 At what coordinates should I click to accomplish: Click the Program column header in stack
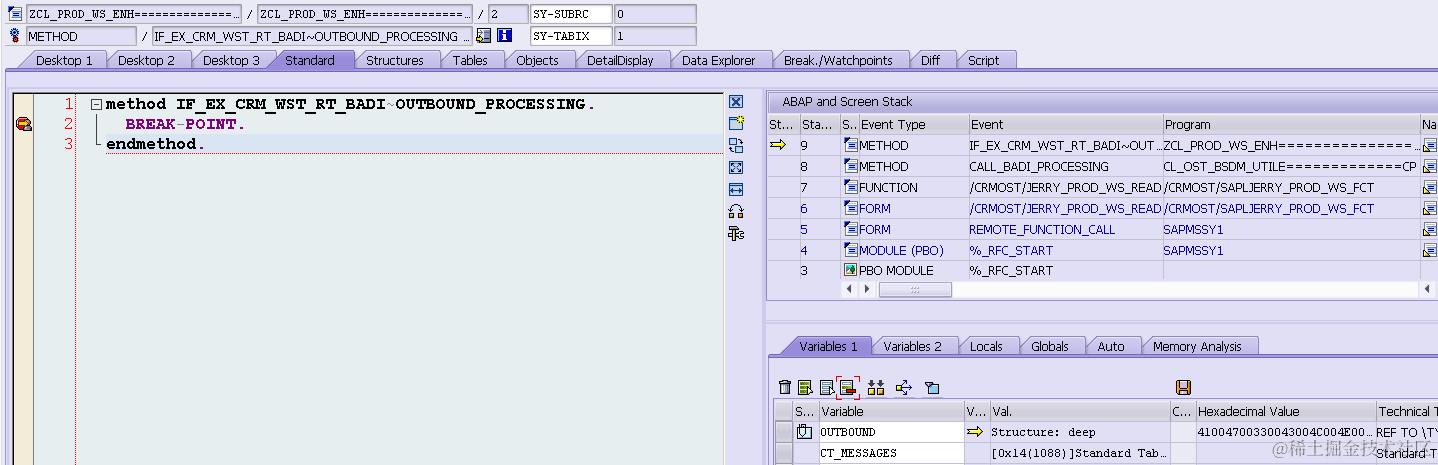1291,125
